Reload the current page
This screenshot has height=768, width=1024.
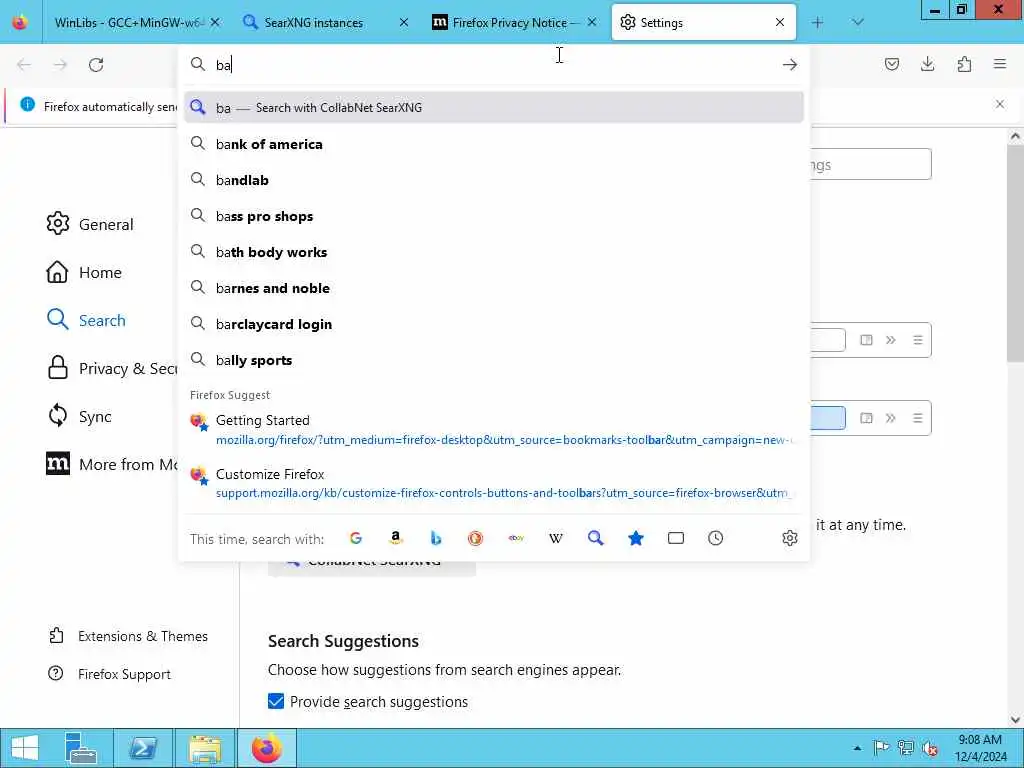[x=96, y=65]
